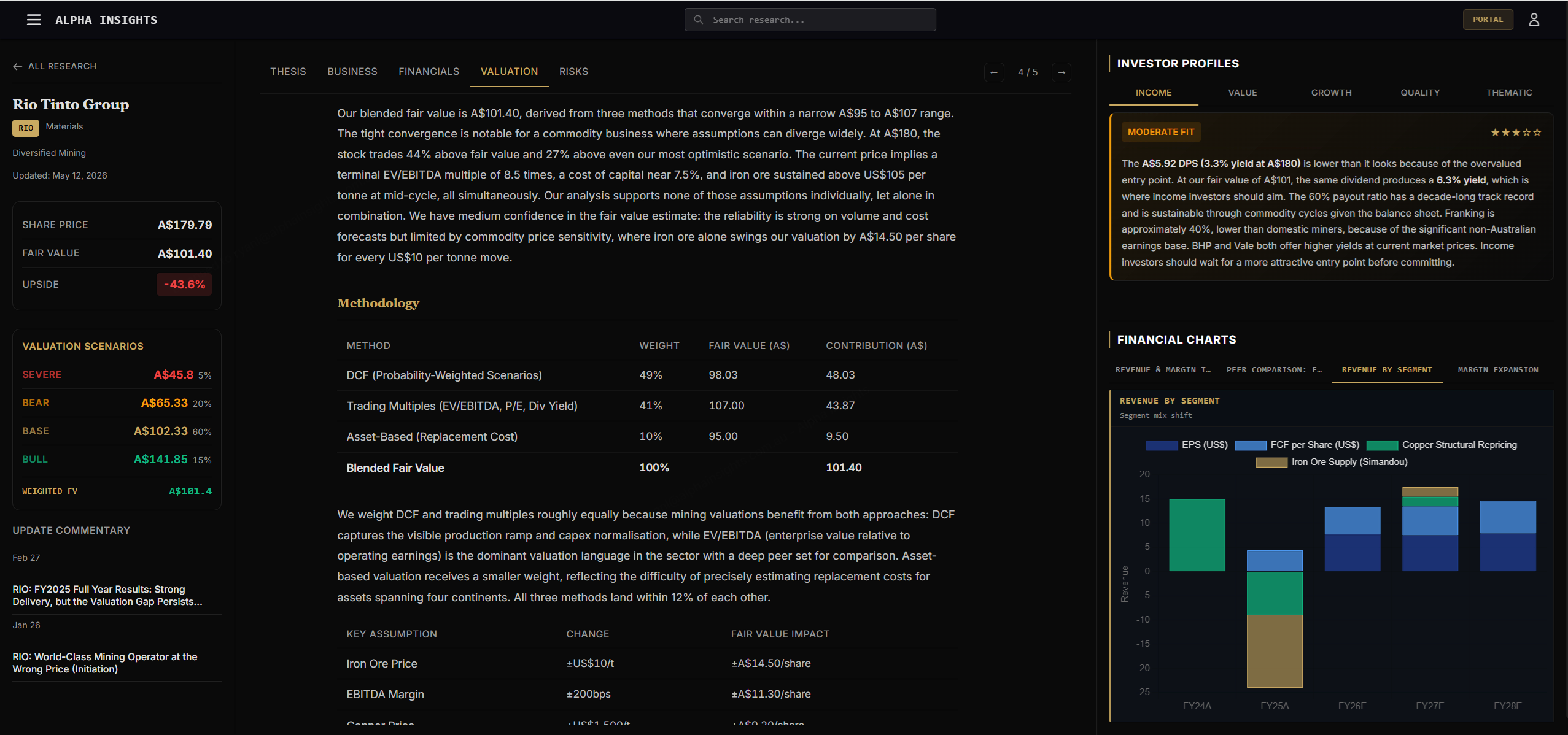Image resolution: width=1568 pixels, height=735 pixels.
Task: Click the 4 / 5 page indicator
Action: tap(1028, 72)
